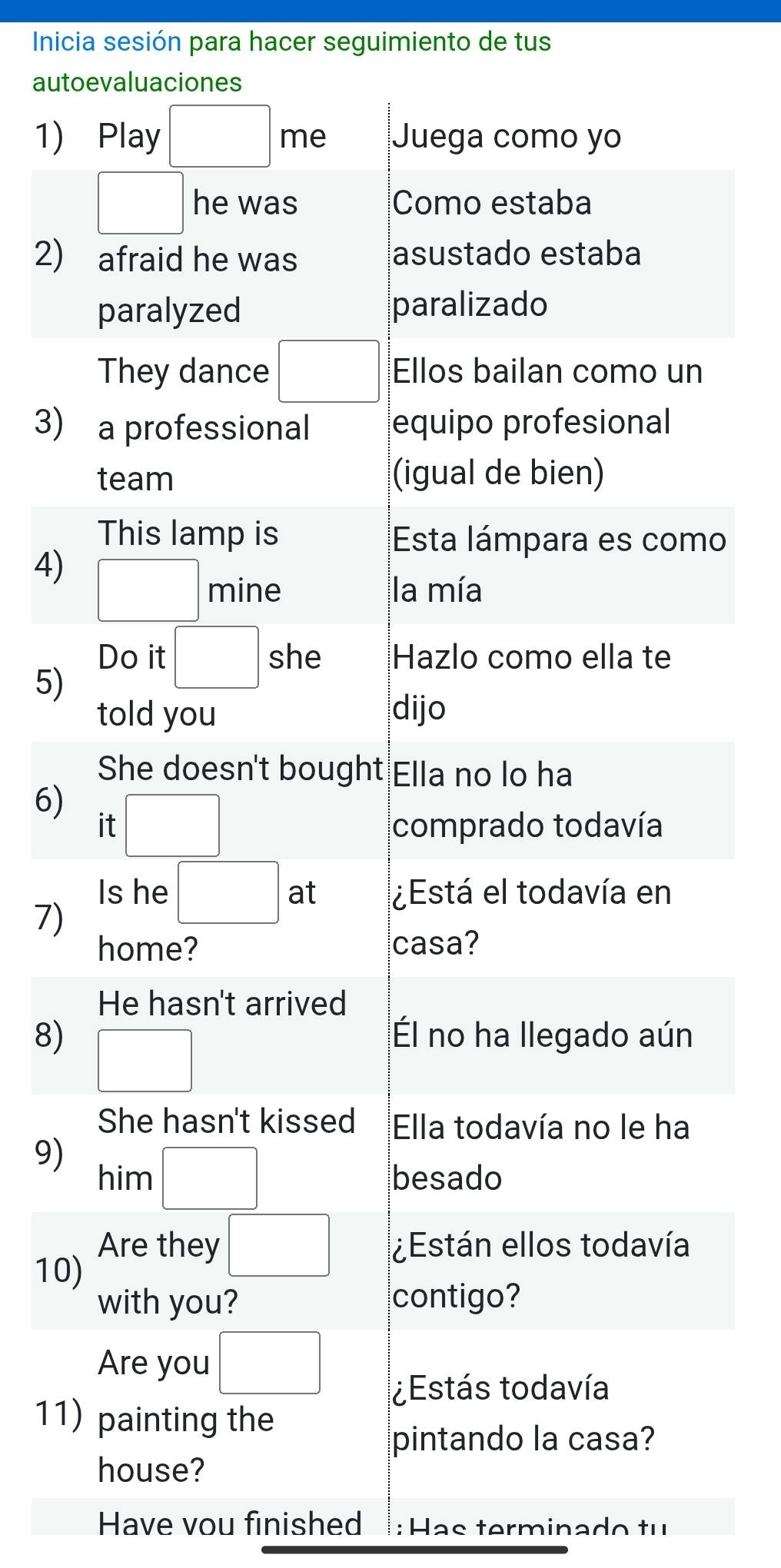Click the 'Inicia sesión' link
781x1568 pixels.
click(107, 42)
